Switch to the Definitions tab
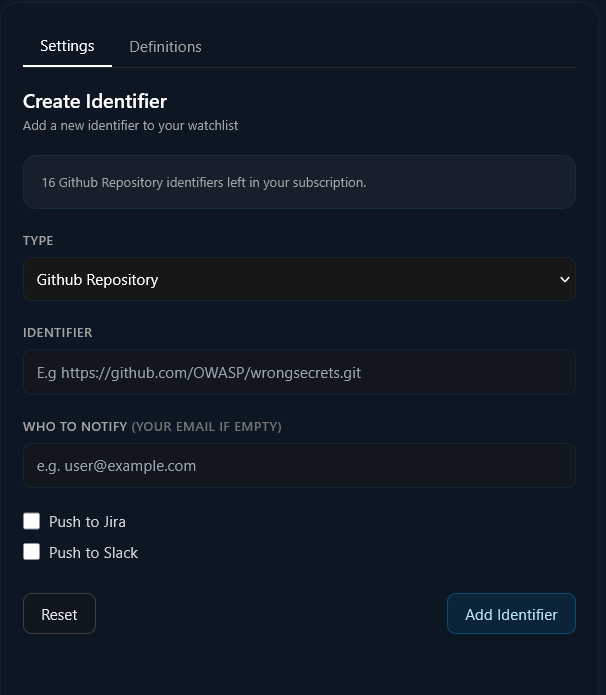Screen dimensions: 606x695 pos(165,47)
